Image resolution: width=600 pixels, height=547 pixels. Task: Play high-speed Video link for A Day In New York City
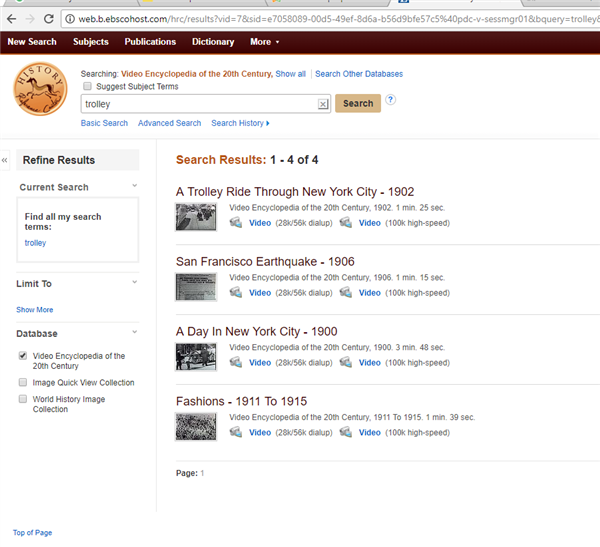(x=370, y=362)
